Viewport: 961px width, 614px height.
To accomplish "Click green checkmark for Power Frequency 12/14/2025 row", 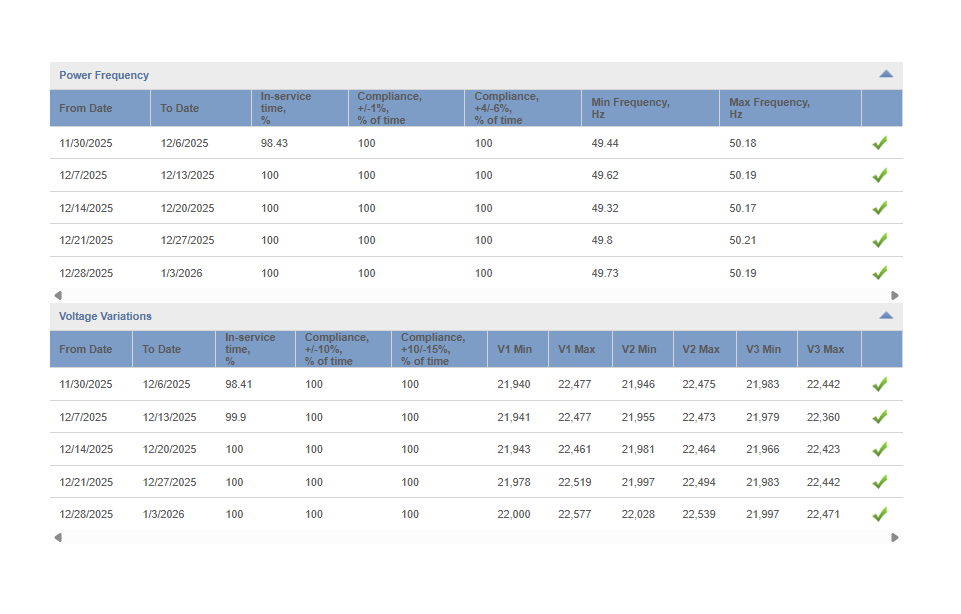I will tap(879, 208).
